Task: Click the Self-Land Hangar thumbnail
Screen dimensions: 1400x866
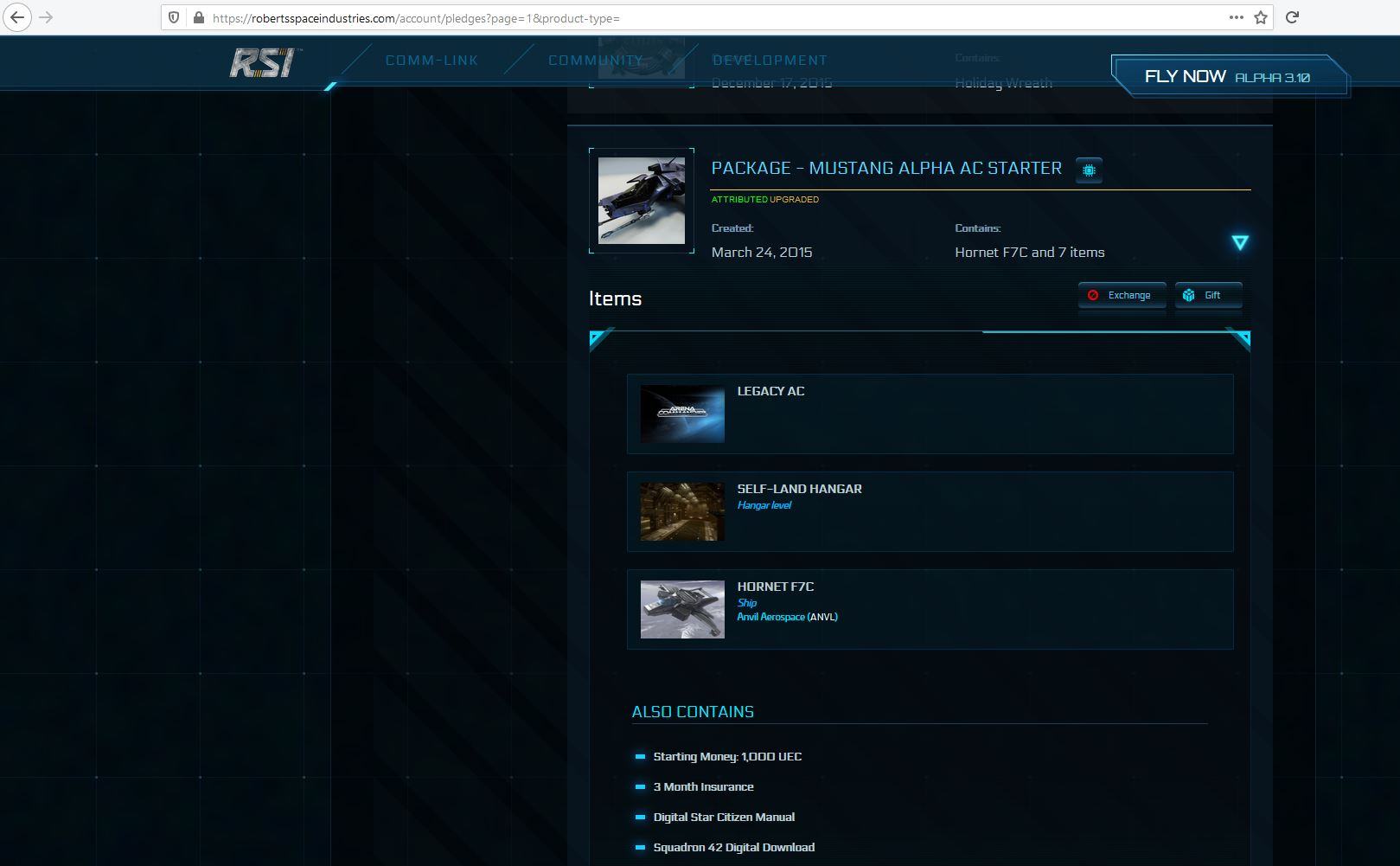Action: 682,512
